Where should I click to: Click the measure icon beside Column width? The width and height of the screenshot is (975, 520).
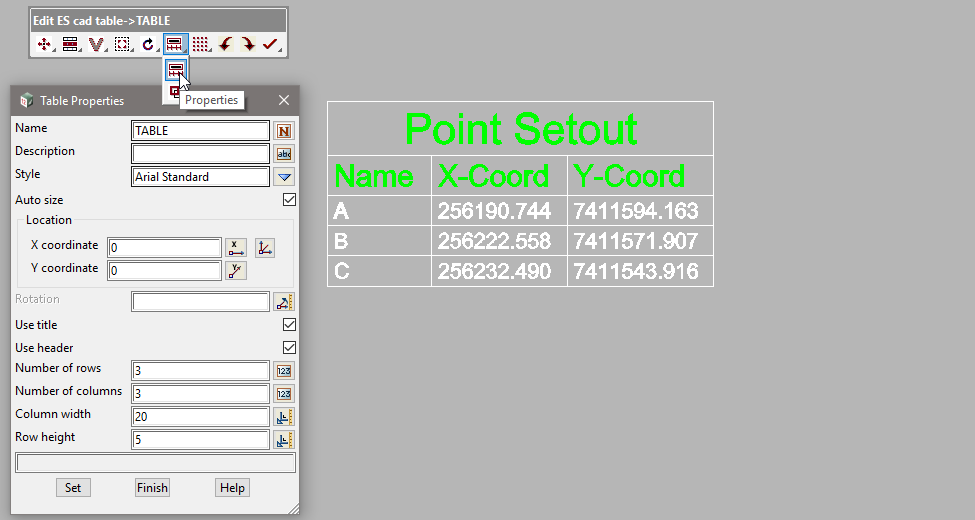click(284, 417)
